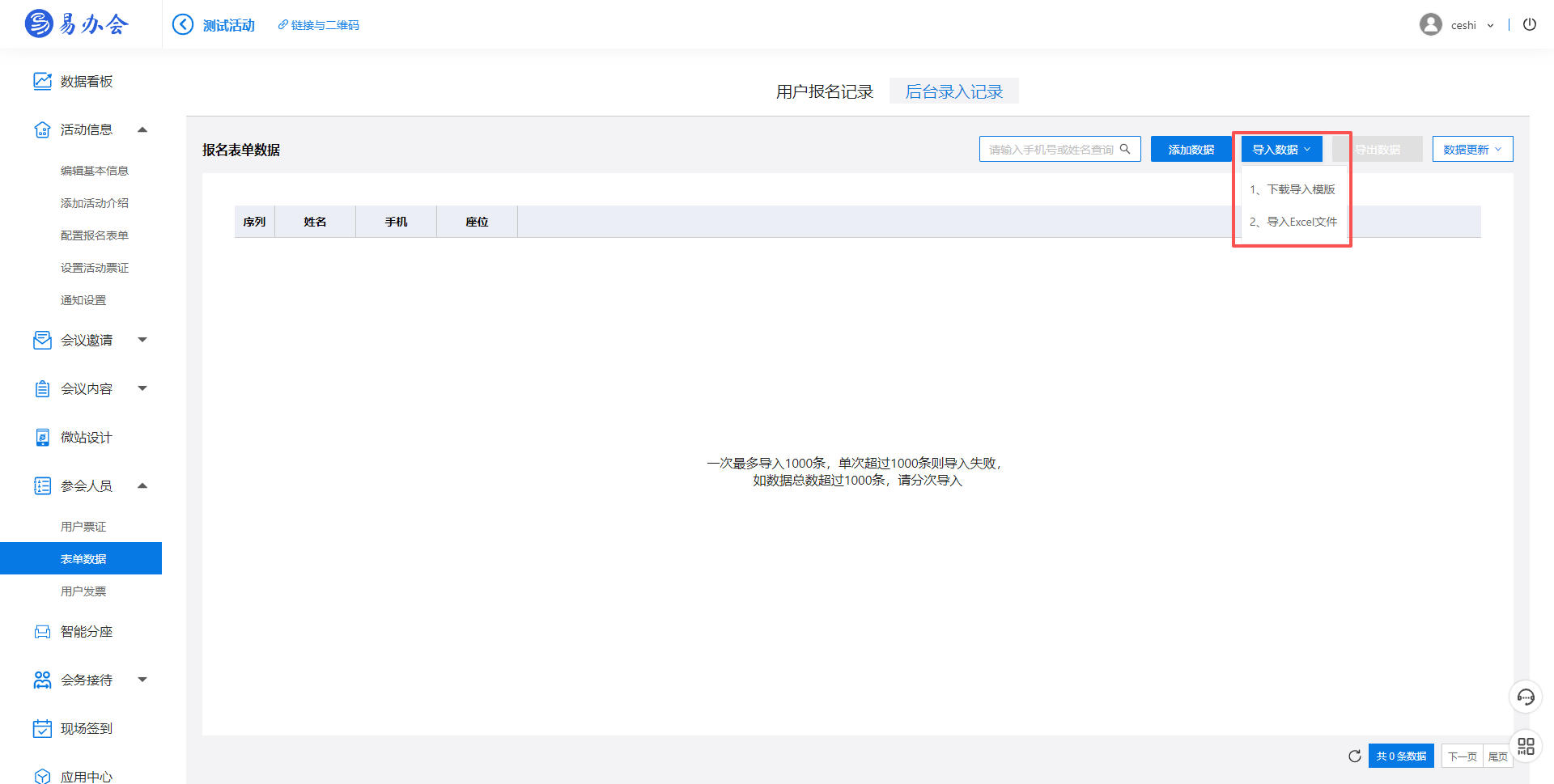Open 现场签到 in the sidebar
This screenshot has height=784, width=1554.
click(x=86, y=729)
